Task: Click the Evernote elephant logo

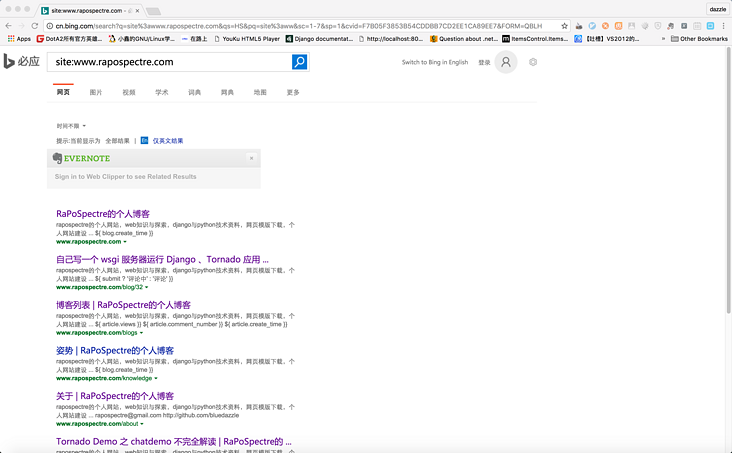Action: pyautogui.click(x=56, y=158)
